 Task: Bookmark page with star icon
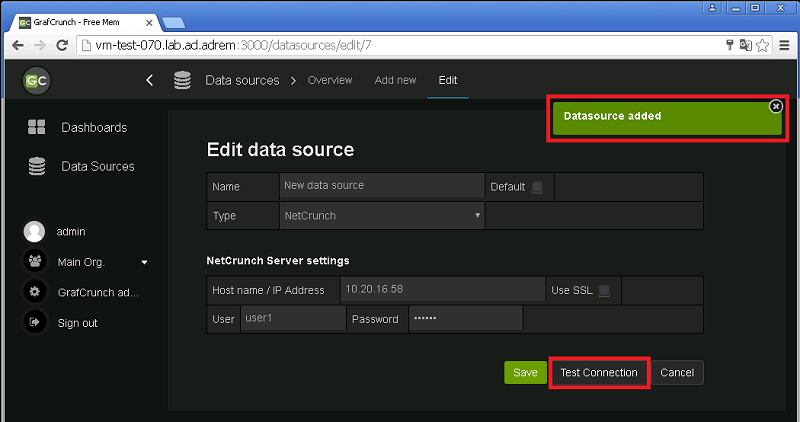[x=762, y=45]
